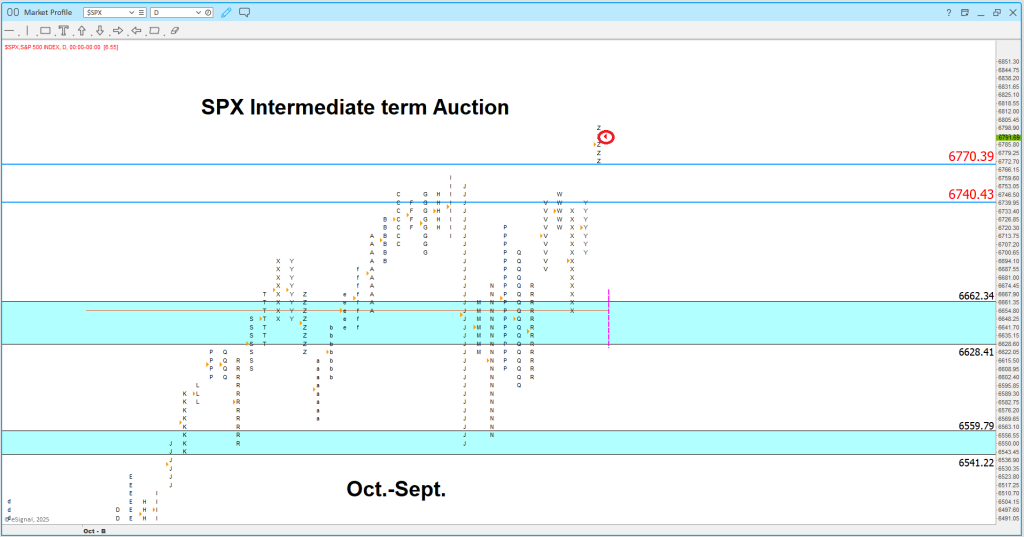Choose the up arrow drawing tool
Image resolution: width=1024 pixels, height=537 pixels.
(x=82, y=31)
